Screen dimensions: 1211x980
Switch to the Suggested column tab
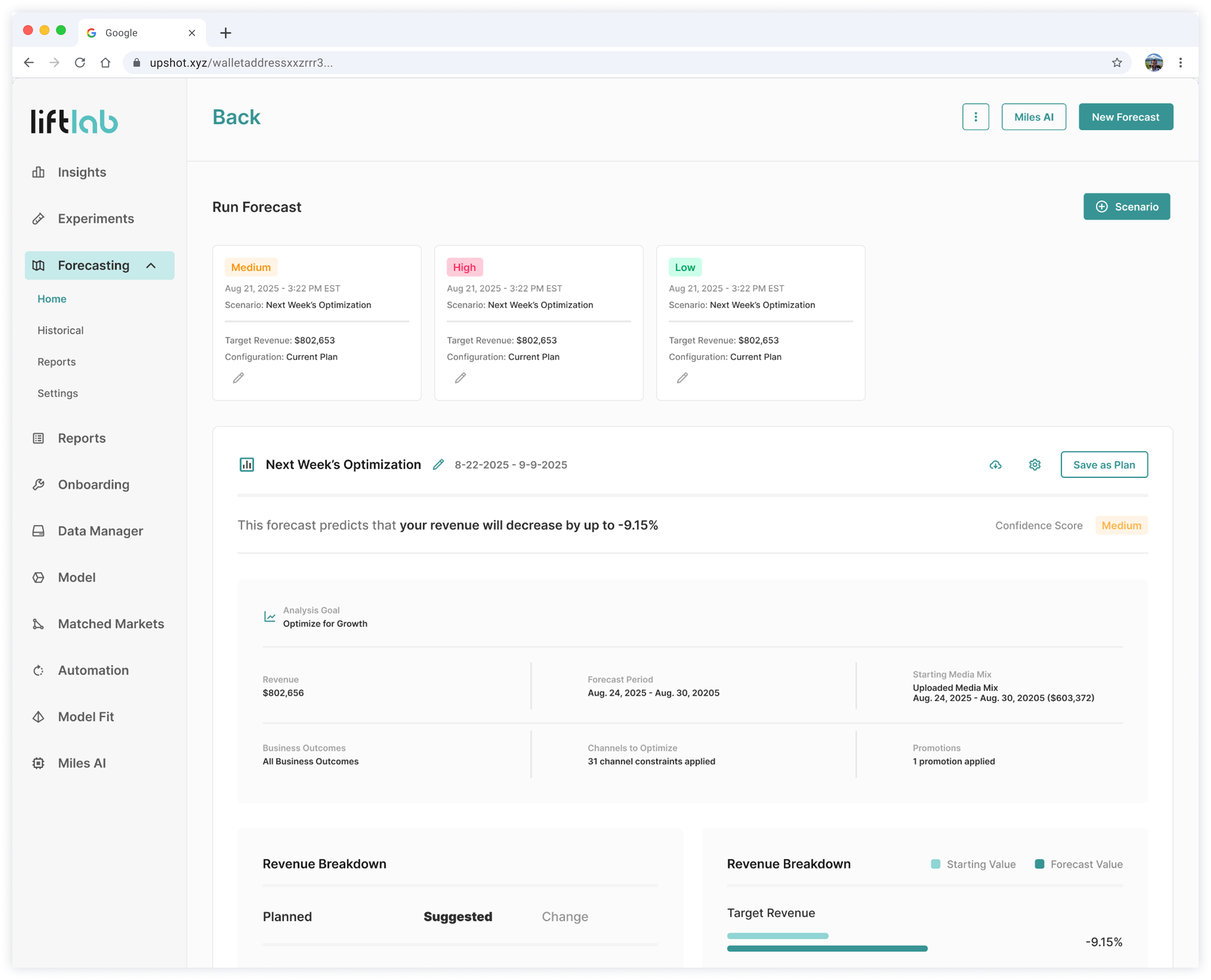[457, 916]
